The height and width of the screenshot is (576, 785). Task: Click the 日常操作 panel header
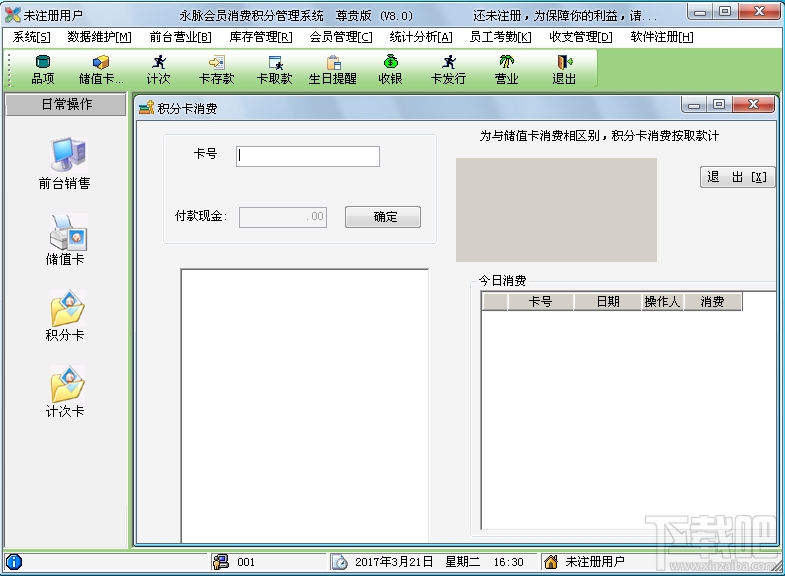[x=66, y=104]
